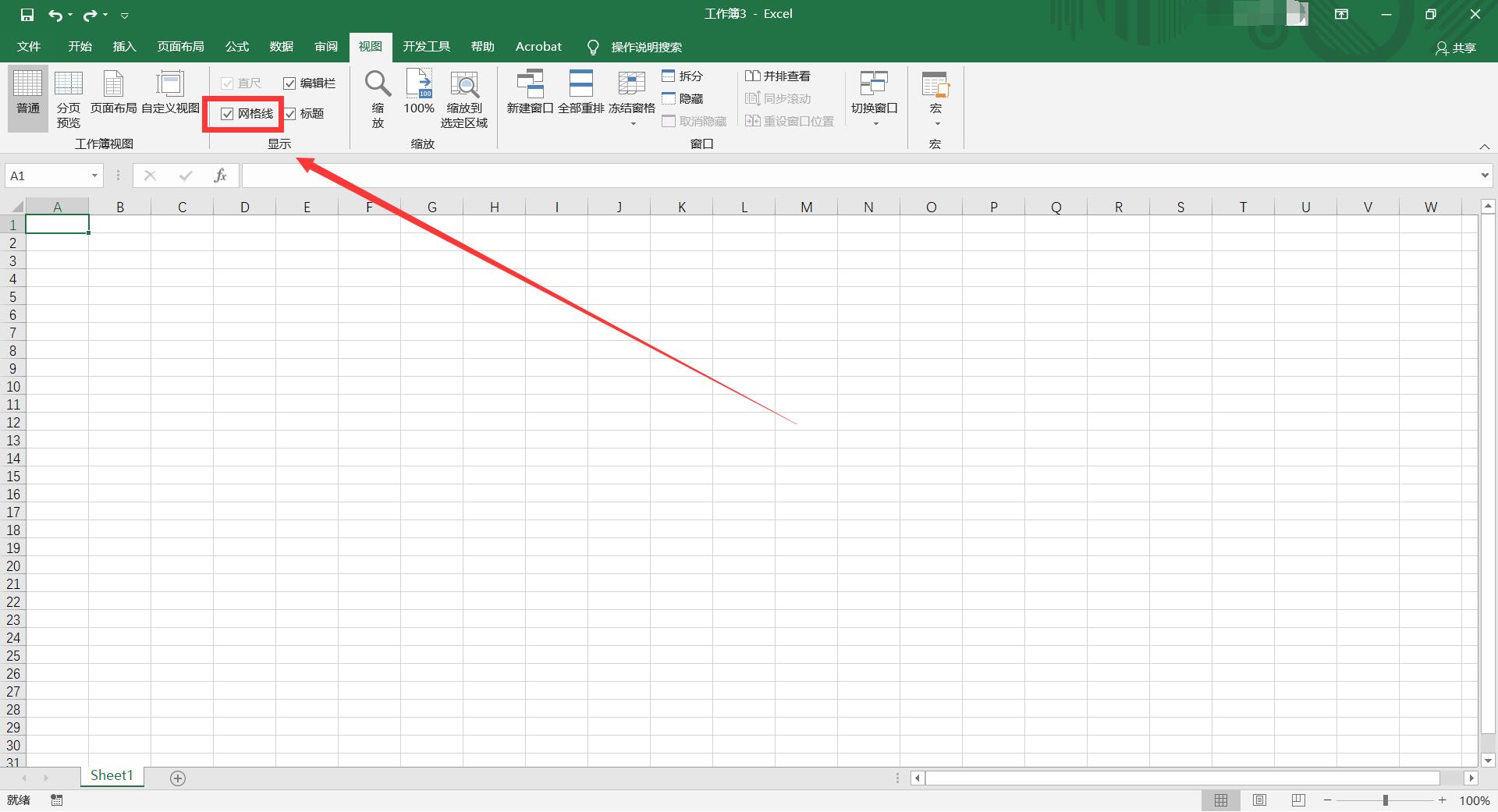Switch to Page Break Preview view
This screenshot has width=1498, height=812.
68,98
